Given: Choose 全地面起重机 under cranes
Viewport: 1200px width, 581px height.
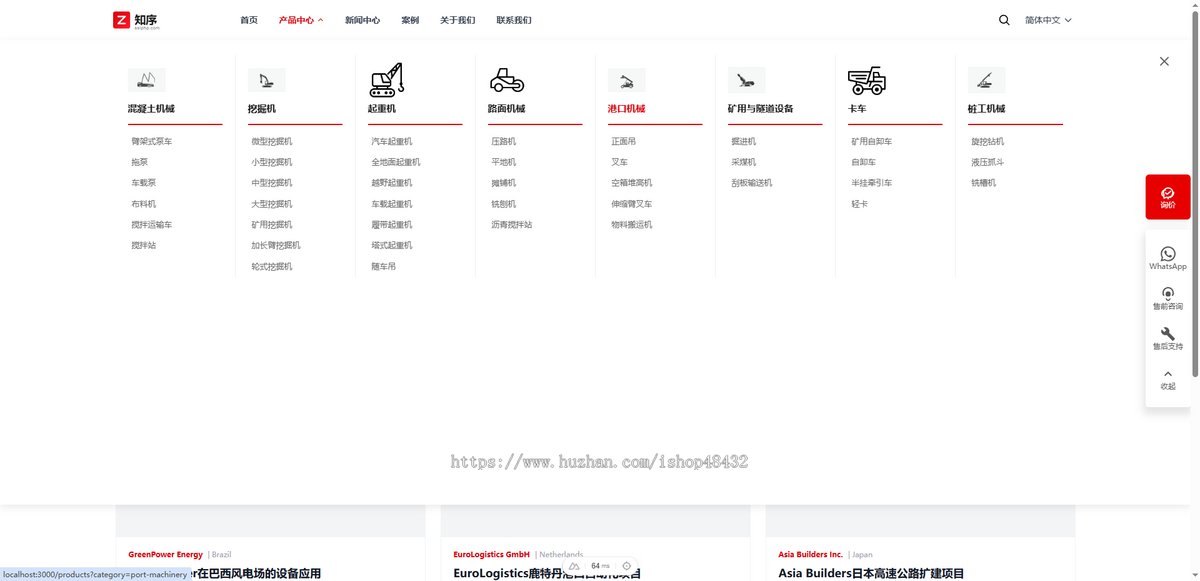Looking at the screenshot, I should point(396,162).
